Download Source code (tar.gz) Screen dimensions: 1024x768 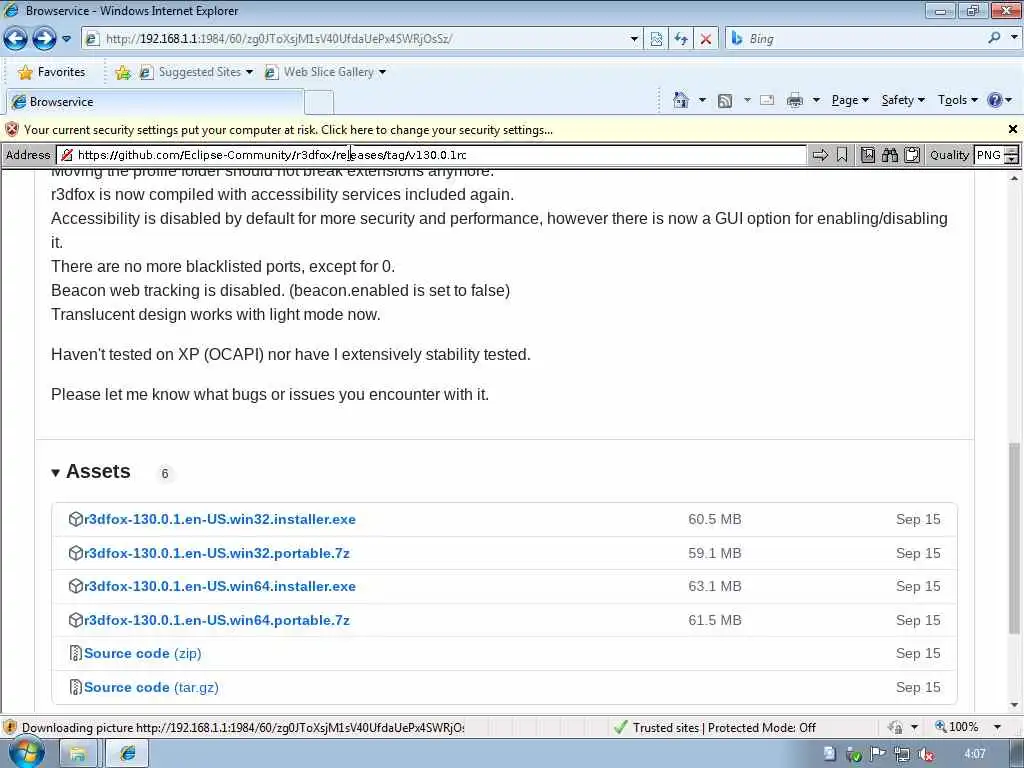pos(151,687)
